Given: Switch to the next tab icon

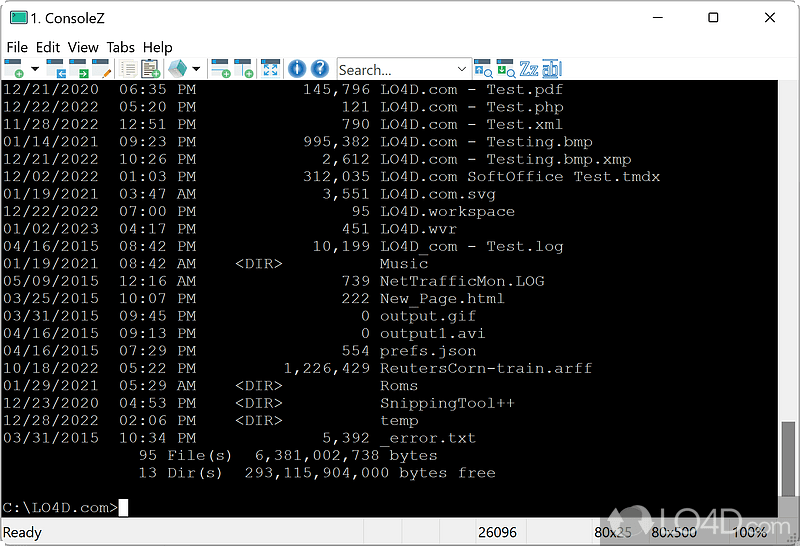Looking at the screenshot, I should pyautogui.click(x=79, y=69).
